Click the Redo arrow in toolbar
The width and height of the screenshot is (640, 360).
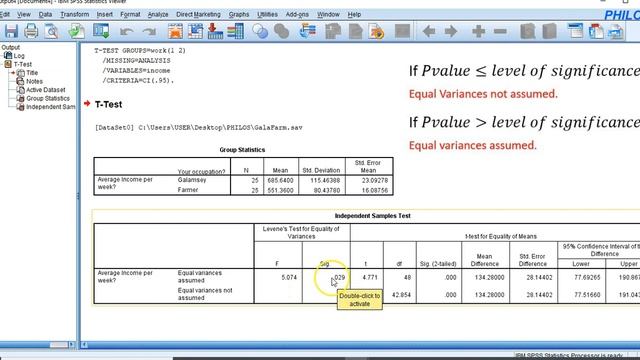pos(149,31)
